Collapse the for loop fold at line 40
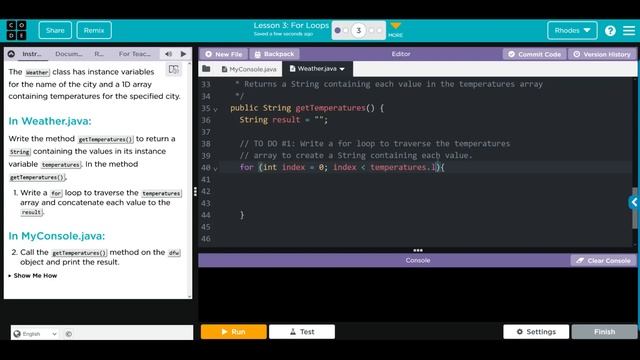Viewport: 640px width, 360px height. tap(216, 169)
